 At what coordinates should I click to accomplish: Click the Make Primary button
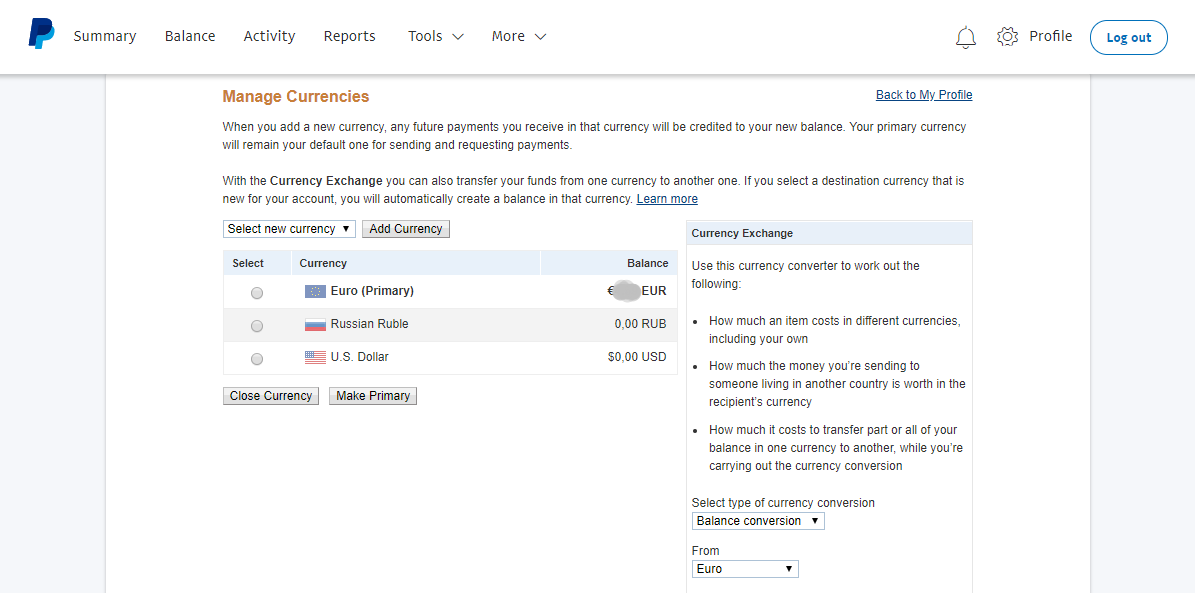373,396
